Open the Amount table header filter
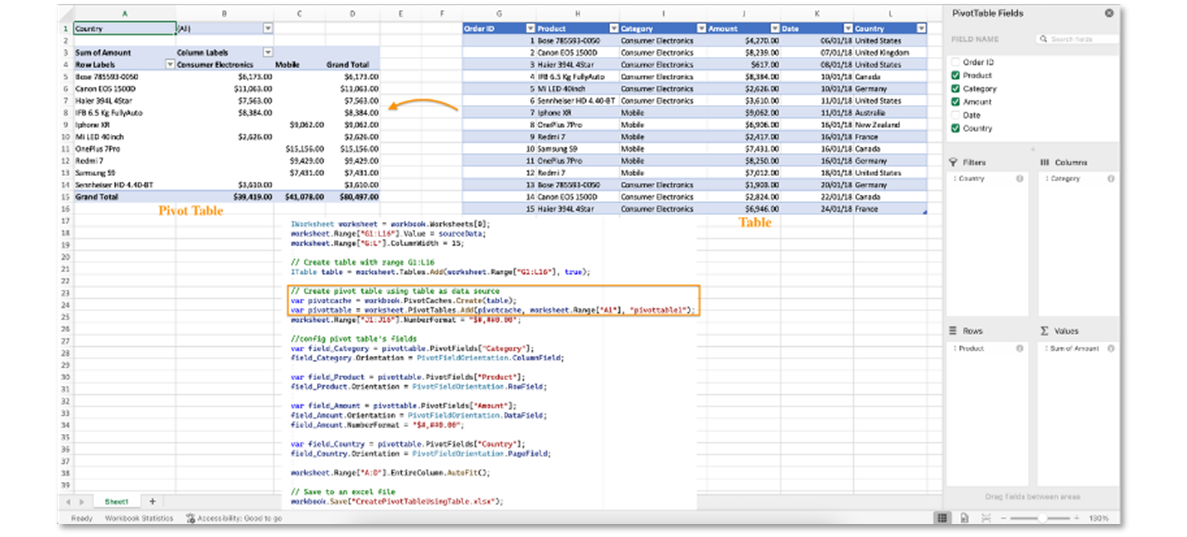 coord(774,28)
